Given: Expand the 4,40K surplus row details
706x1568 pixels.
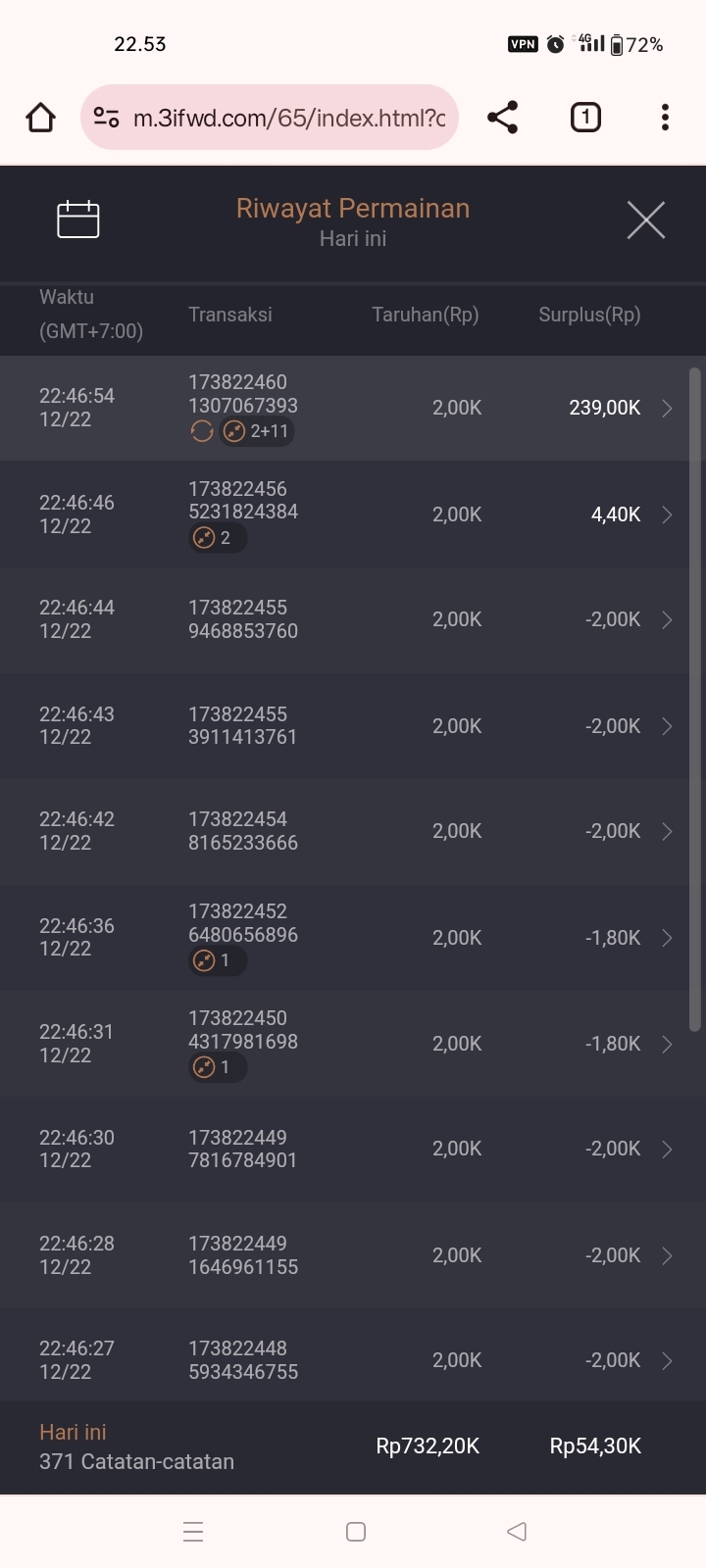Looking at the screenshot, I should [x=667, y=514].
